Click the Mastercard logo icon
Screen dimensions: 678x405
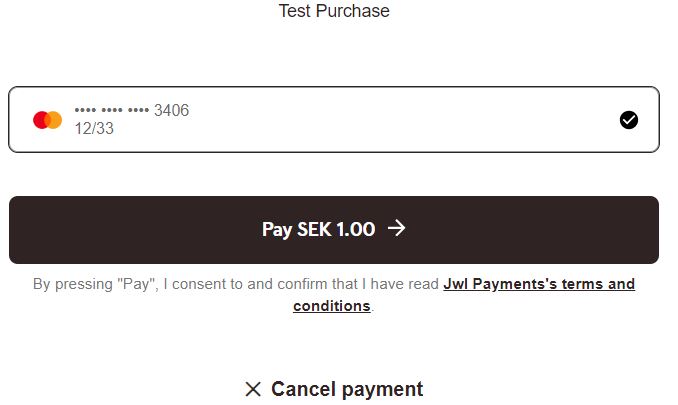tap(47, 120)
